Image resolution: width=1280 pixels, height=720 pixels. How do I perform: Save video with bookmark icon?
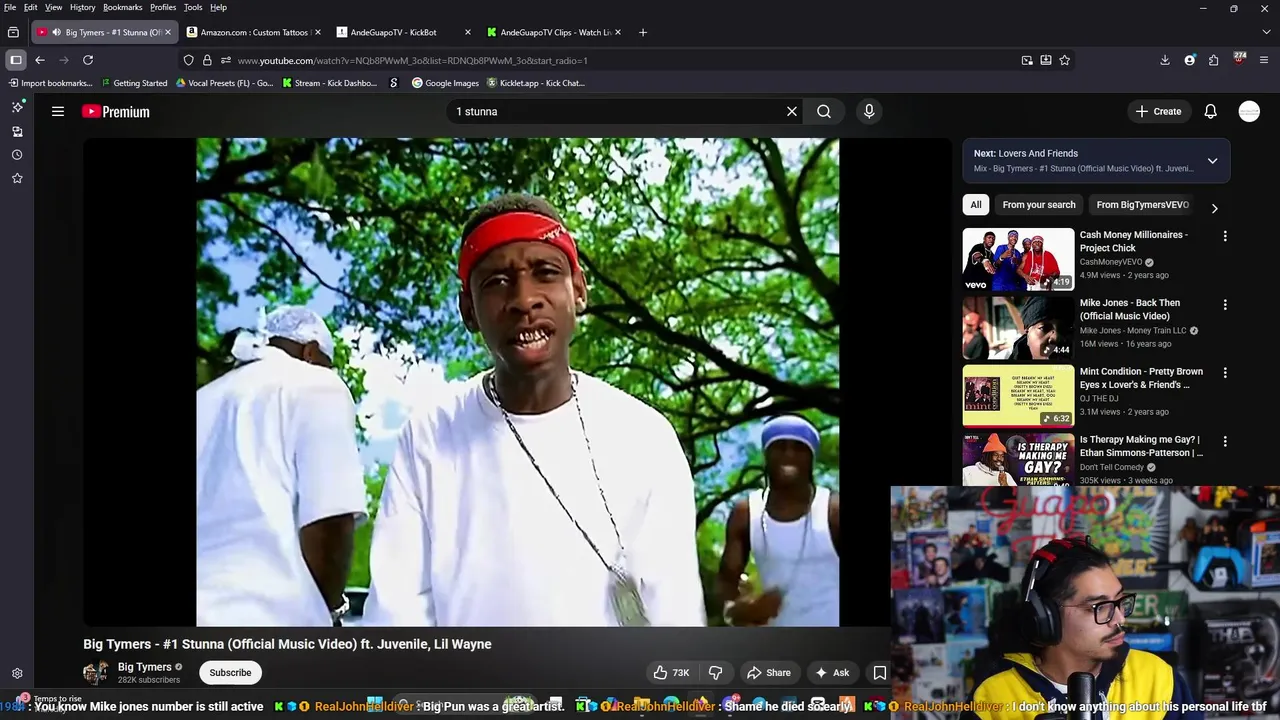pos(880,673)
